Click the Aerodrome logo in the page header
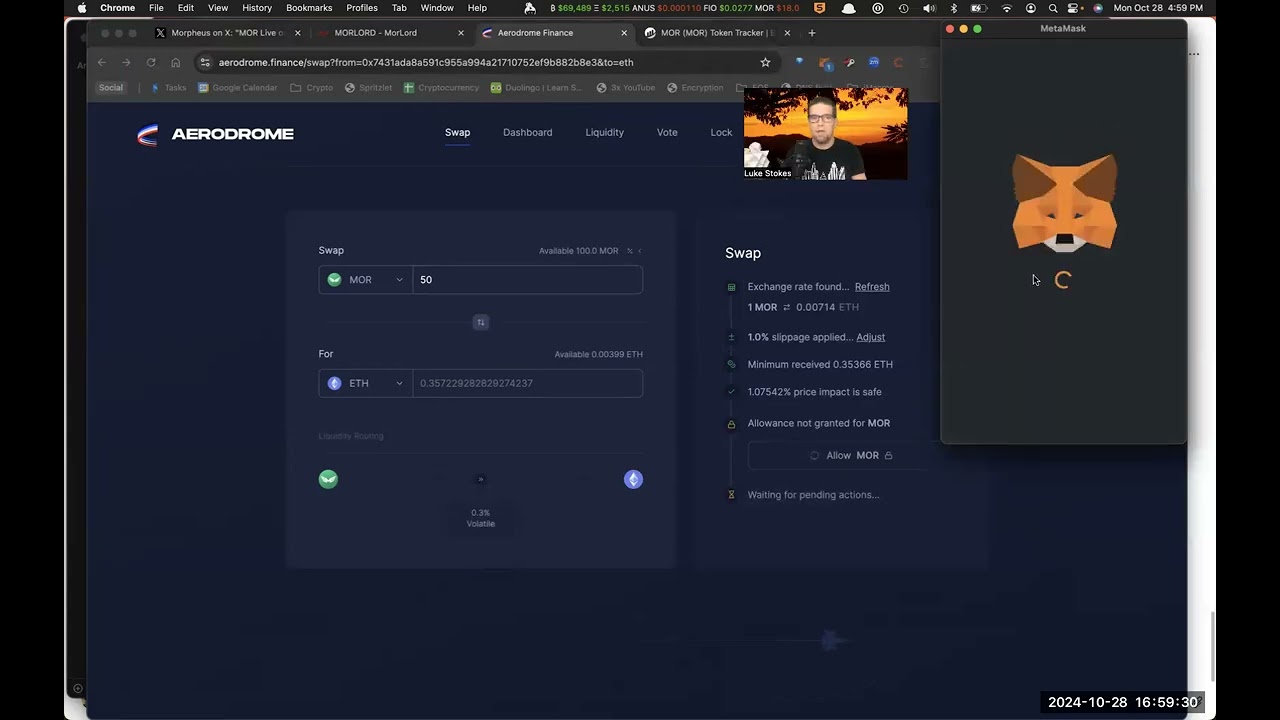The image size is (1280, 720). coord(215,134)
